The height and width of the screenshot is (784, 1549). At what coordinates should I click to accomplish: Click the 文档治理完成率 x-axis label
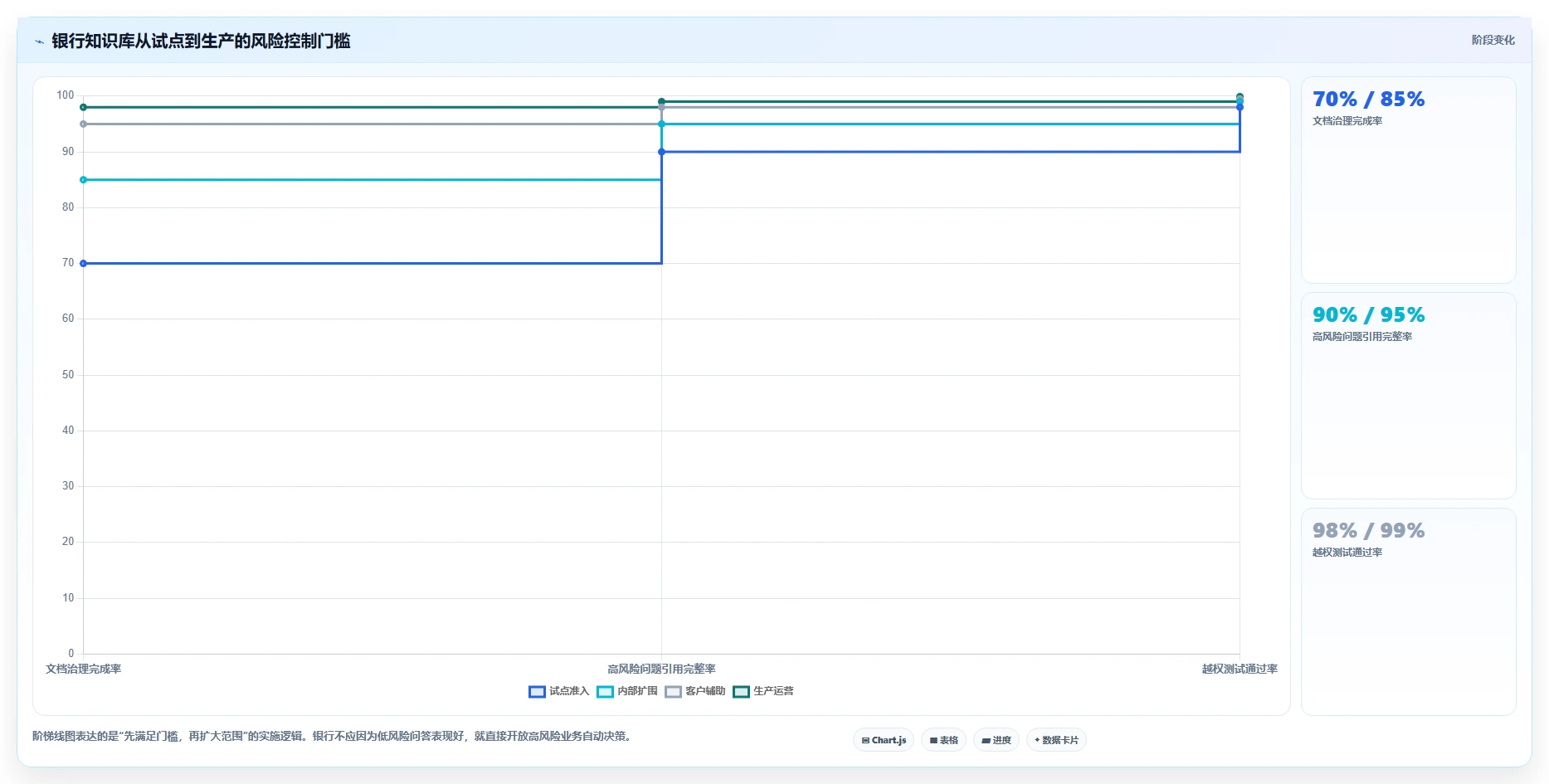pos(83,669)
